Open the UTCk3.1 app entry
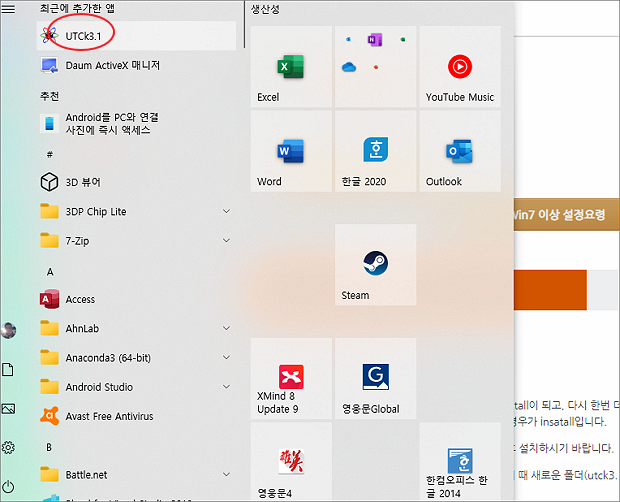The image size is (620, 502). coord(136,36)
